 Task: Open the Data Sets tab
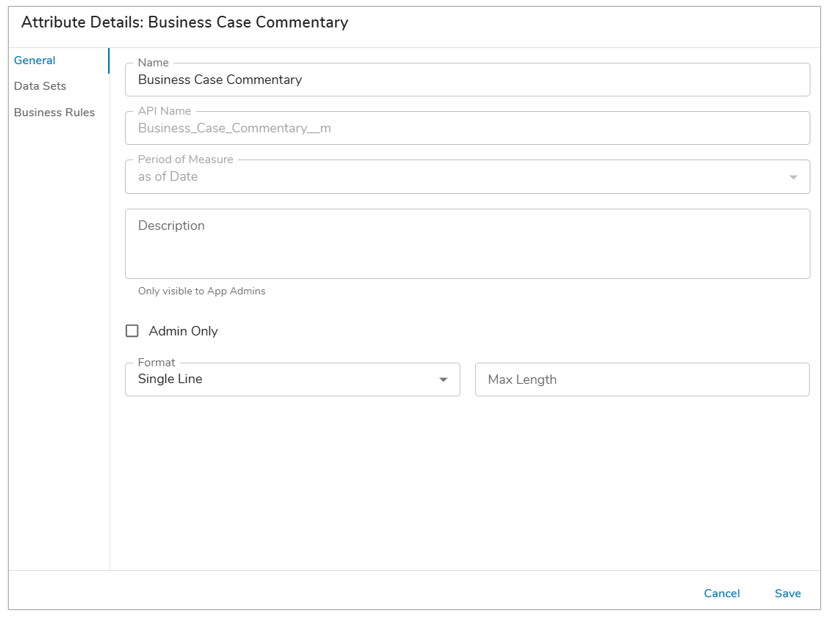(40, 87)
